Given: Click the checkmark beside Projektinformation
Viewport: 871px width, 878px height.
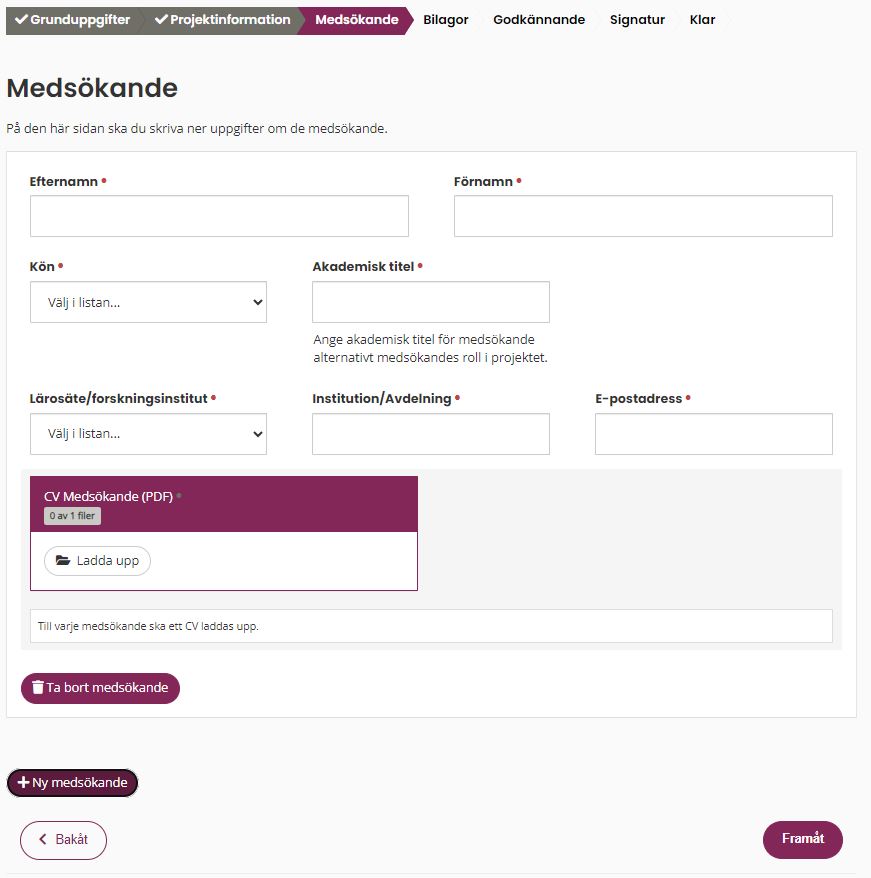Looking at the screenshot, I should (x=161, y=20).
